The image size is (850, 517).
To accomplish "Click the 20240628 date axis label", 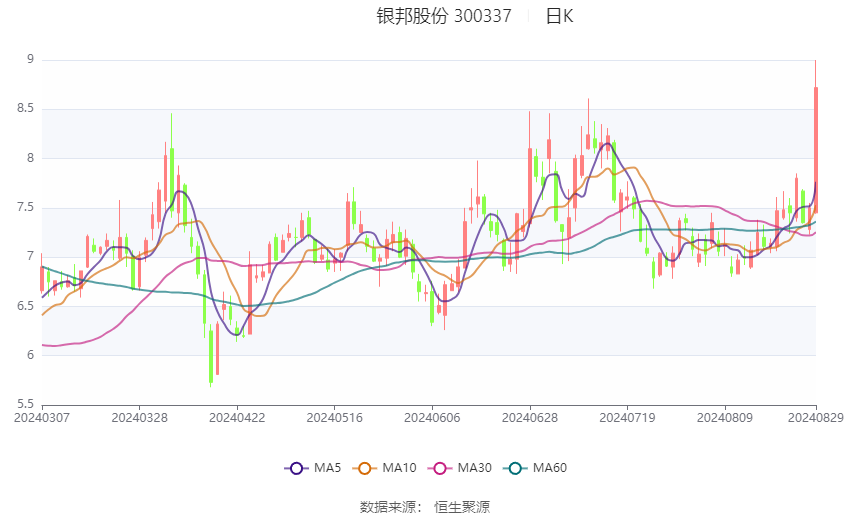I will [x=530, y=418].
